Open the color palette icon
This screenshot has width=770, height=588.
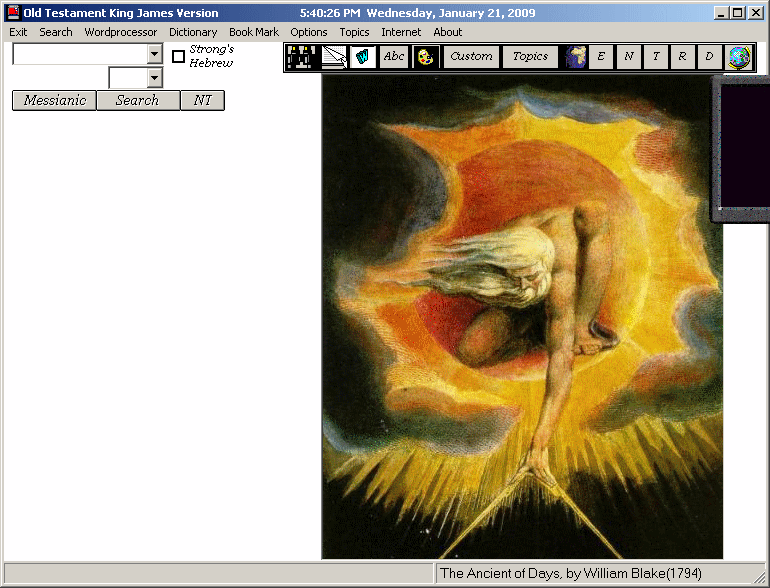point(425,57)
